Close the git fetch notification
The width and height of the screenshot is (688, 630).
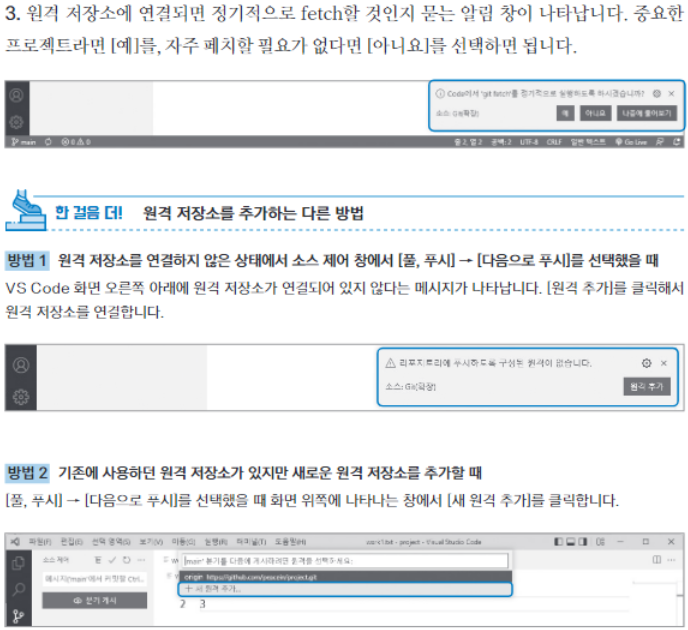(x=671, y=93)
